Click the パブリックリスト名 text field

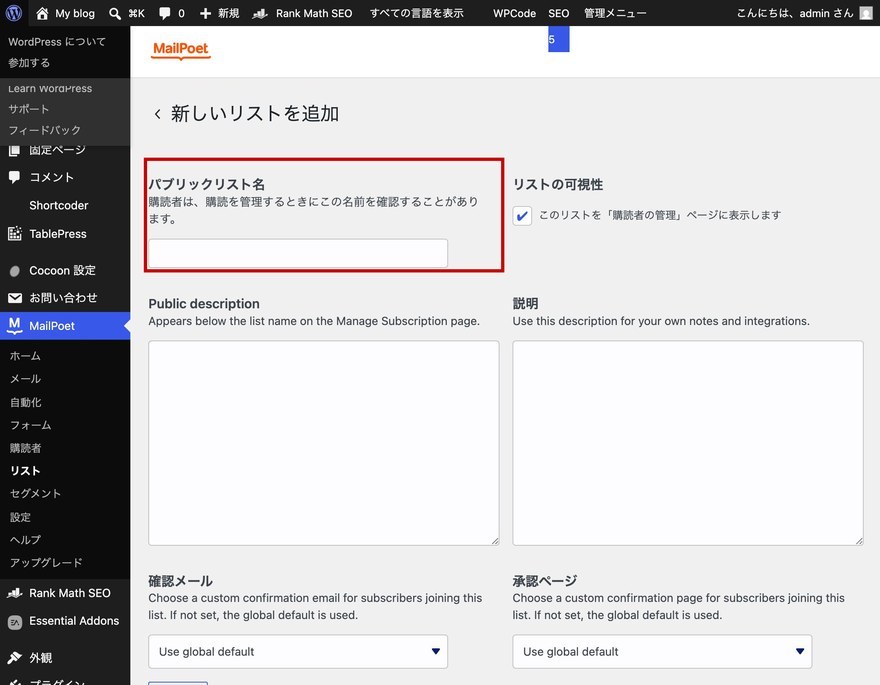(x=298, y=253)
